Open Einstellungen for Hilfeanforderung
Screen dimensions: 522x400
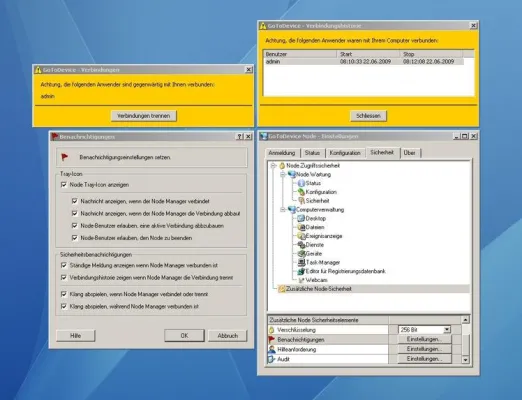click(424, 349)
